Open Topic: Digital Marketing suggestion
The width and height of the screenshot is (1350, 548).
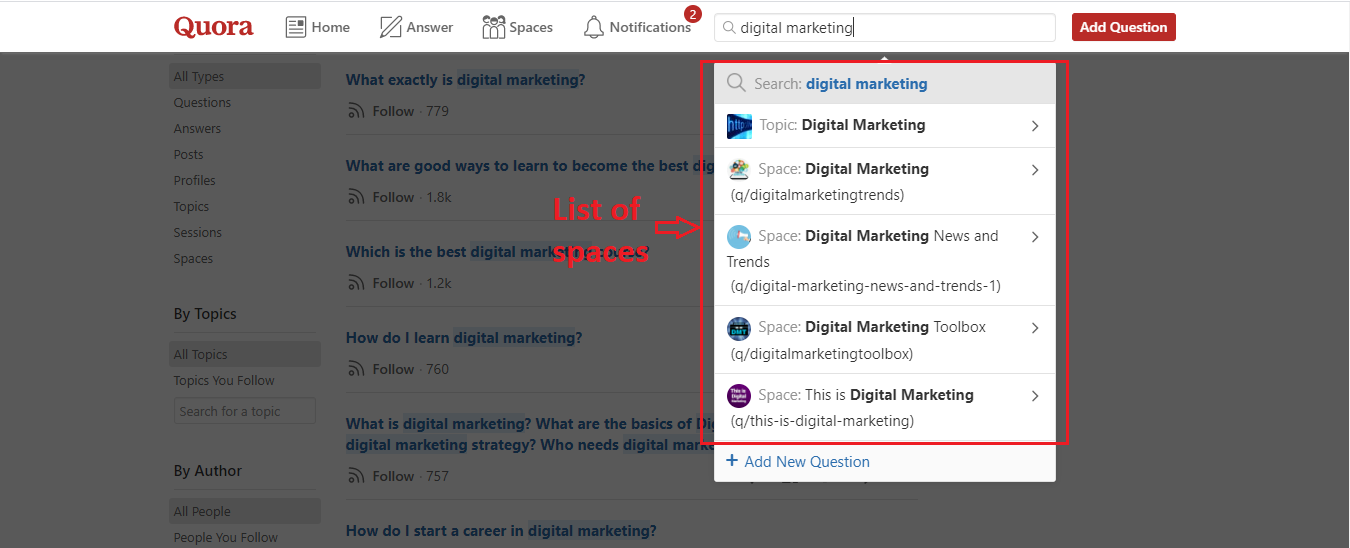pyautogui.click(x=885, y=126)
